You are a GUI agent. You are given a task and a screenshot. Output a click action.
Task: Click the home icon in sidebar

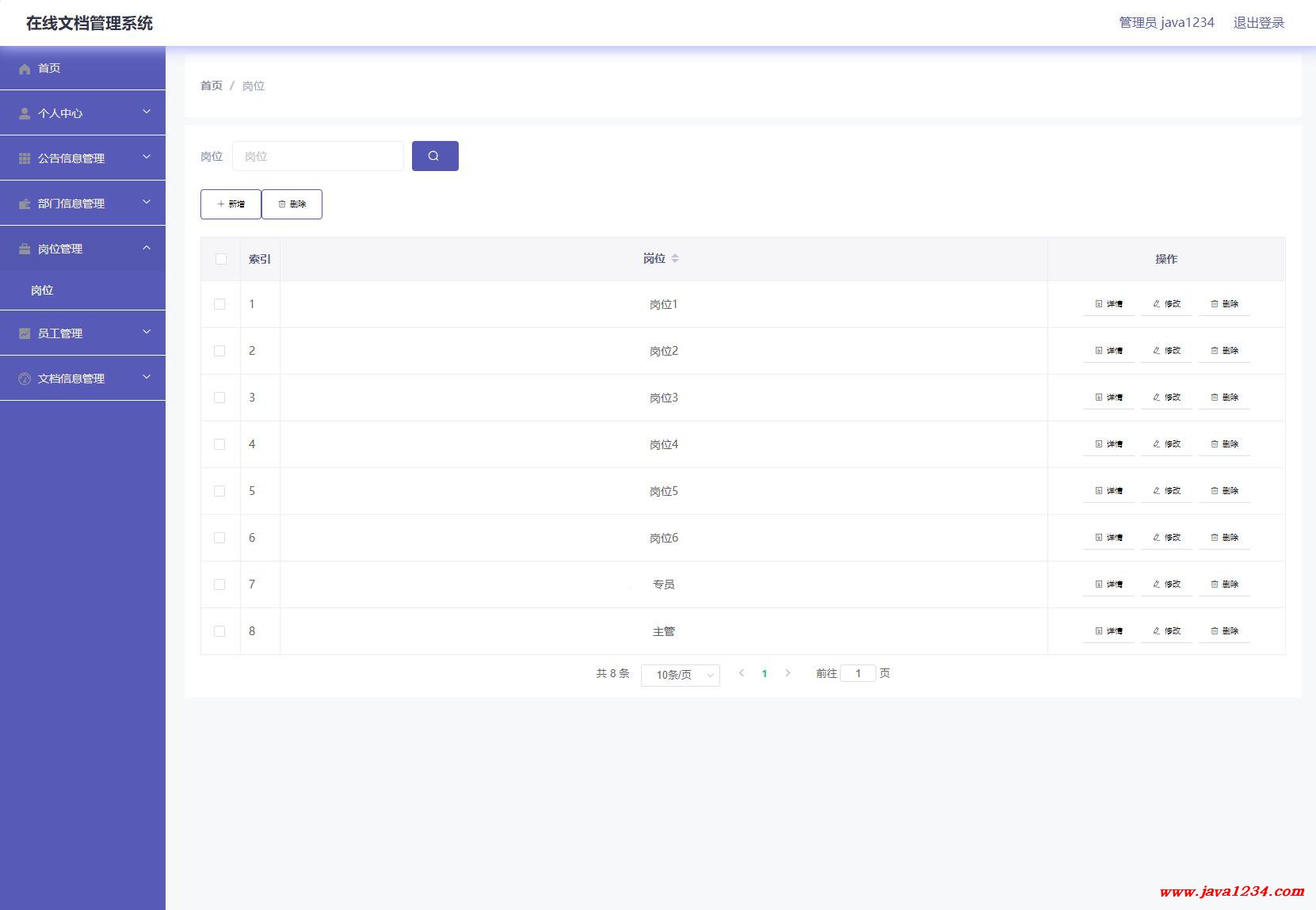(25, 69)
